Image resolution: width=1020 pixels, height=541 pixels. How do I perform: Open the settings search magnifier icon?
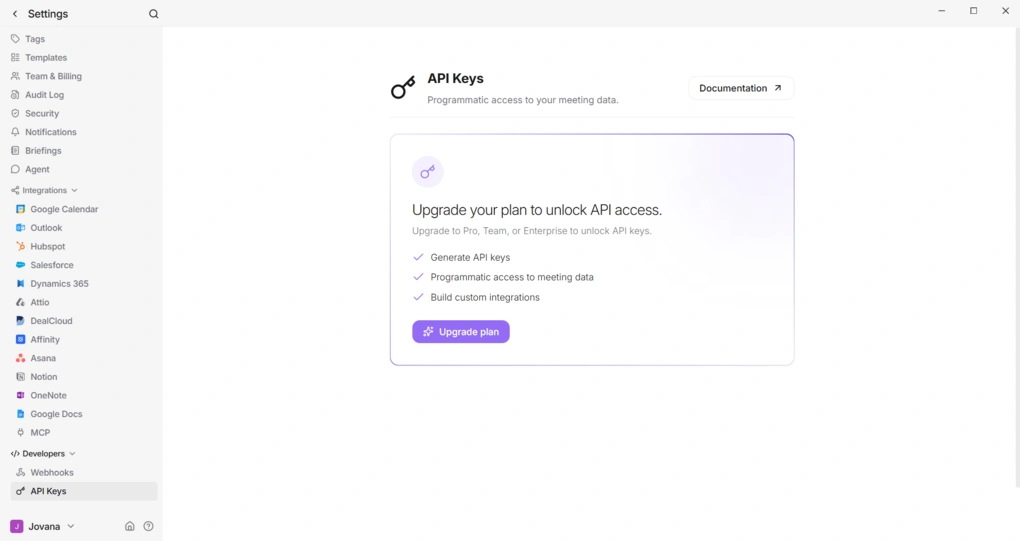[154, 14]
